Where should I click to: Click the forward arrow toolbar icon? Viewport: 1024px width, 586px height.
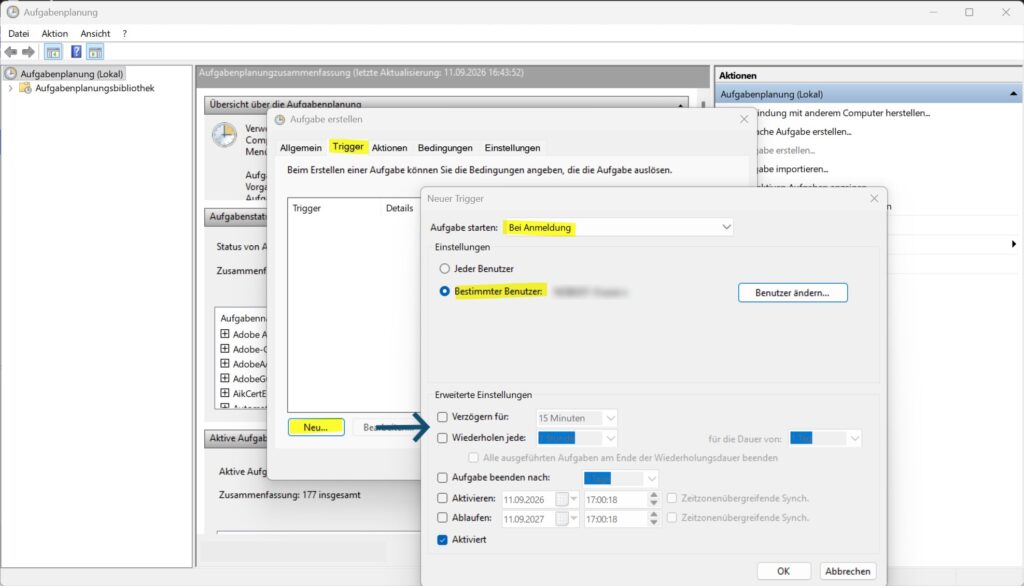[x=28, y=52]
